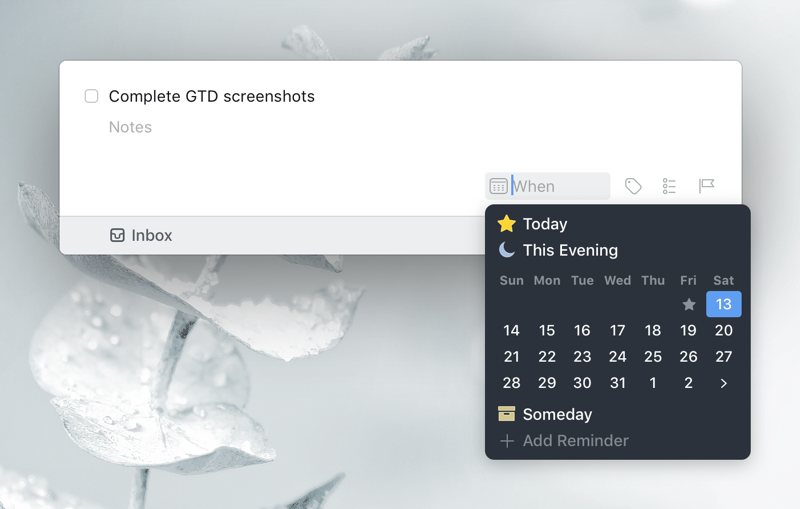The height and width of the screenshot is (509, 800).
Task: Pick date 21 in calendar
Action: 511,357
